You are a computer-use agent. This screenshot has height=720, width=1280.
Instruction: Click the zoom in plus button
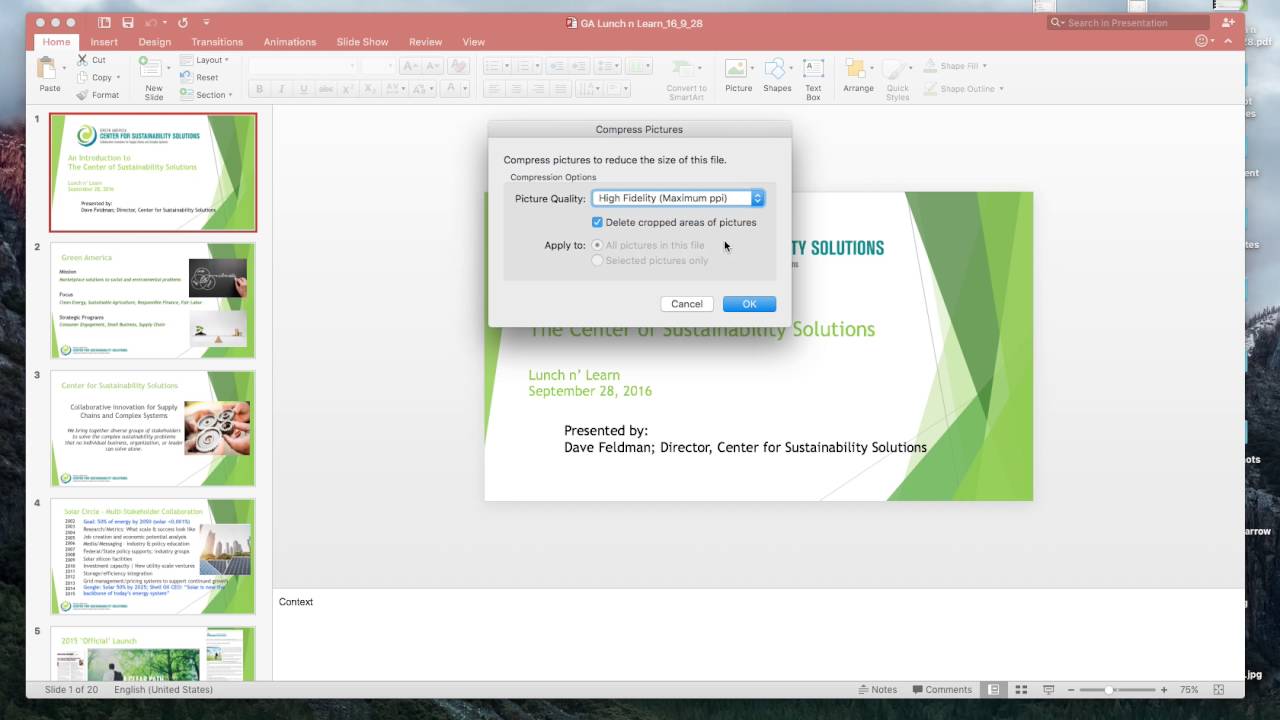pos(1164,690)
